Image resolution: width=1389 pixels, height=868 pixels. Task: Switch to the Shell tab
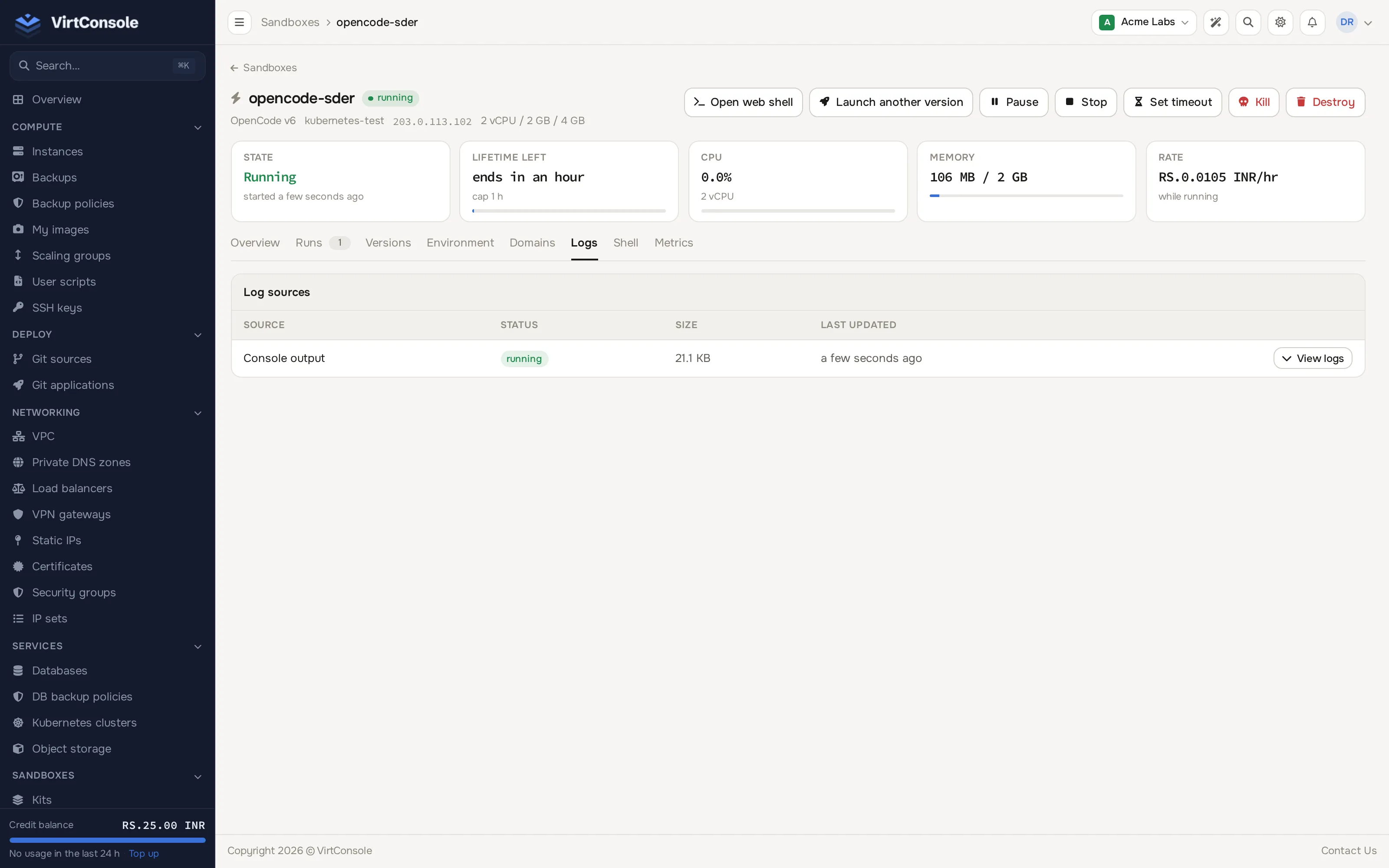tap(625, 243)
